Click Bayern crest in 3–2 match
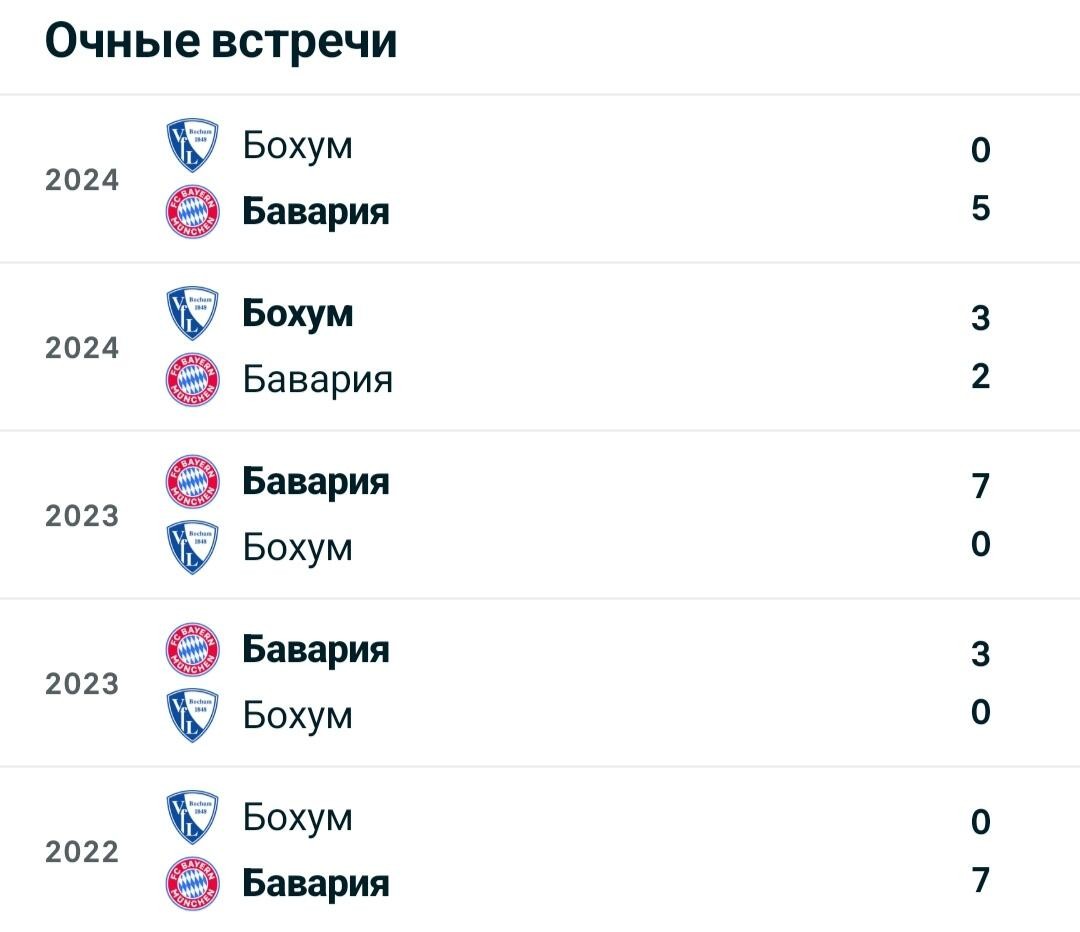This screenshot has width=1080, height=932. point(193,380)
